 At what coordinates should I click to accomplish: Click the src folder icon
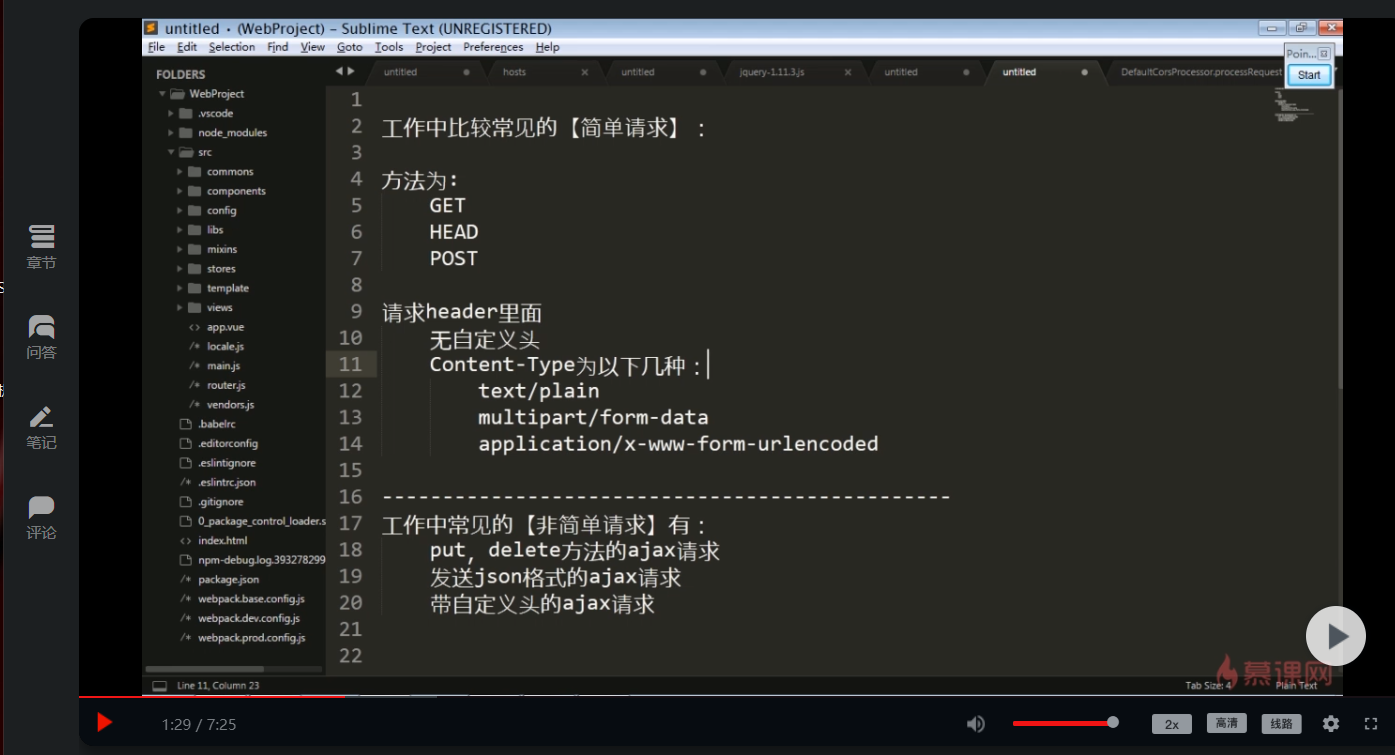pyautogui.click(x=186, y=152)
